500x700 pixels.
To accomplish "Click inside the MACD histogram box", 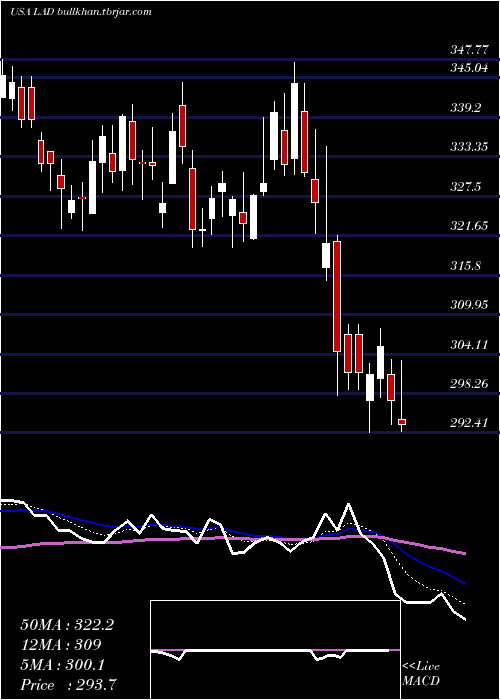I will pos(275,650).
